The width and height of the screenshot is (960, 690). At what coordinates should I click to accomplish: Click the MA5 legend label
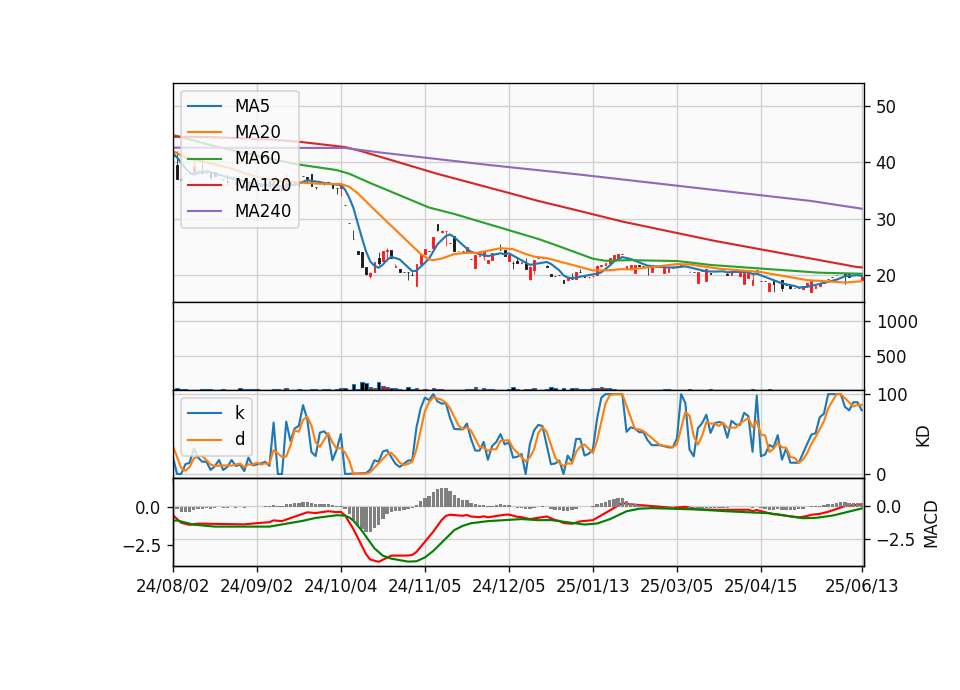[252, 106]
